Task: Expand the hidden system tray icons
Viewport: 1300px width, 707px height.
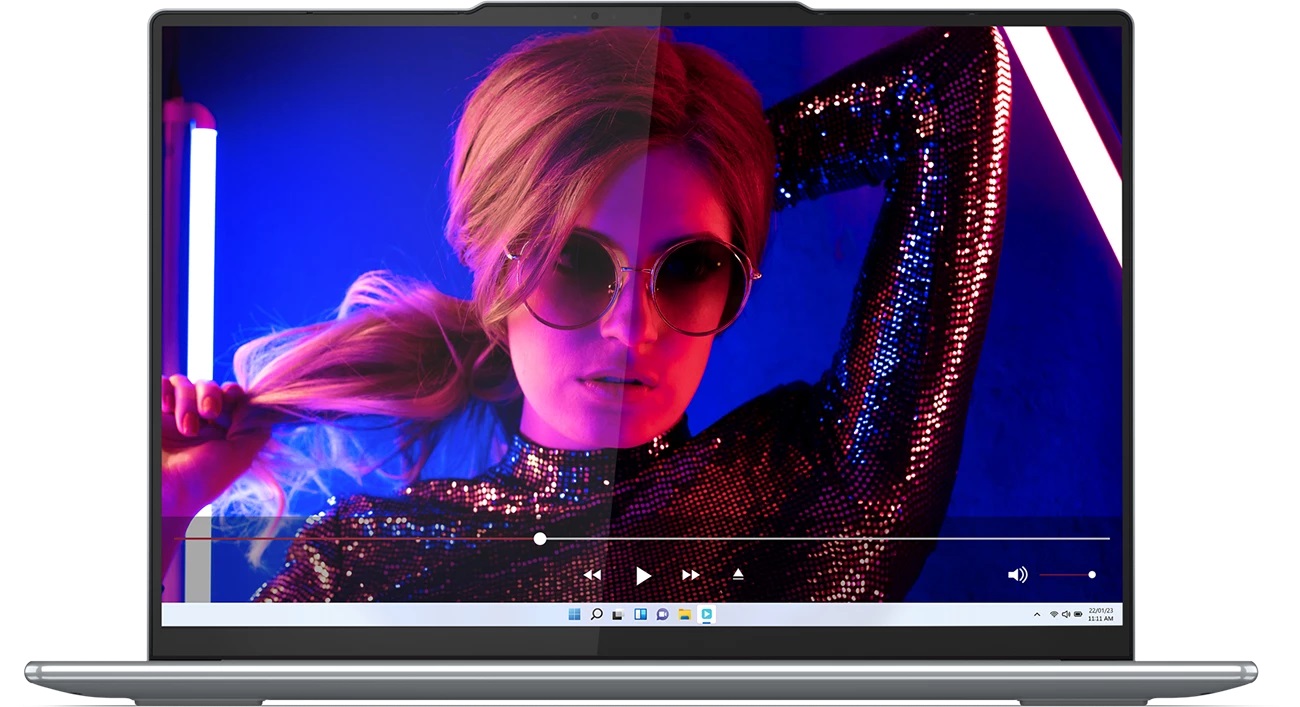Action: pos(1037,614)
